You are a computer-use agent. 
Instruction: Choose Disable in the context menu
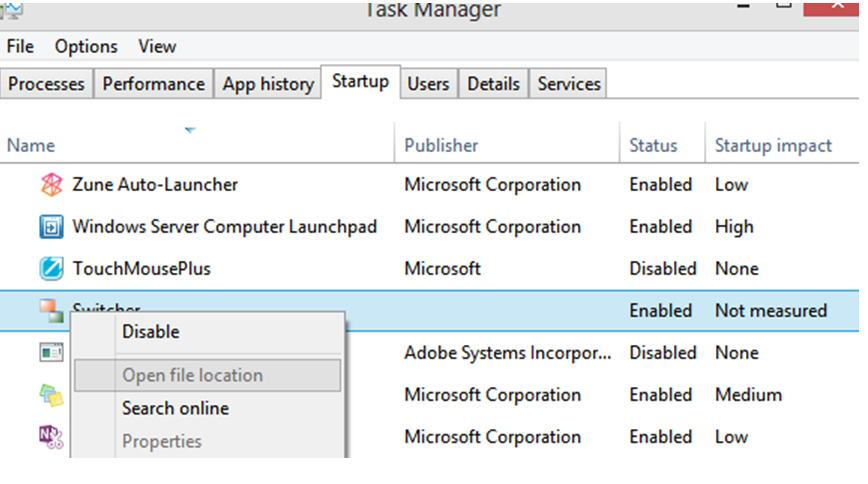point(208,332)
